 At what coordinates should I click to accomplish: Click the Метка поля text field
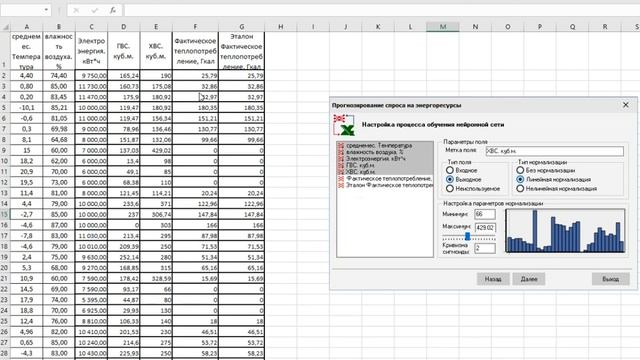pos(555,151)
